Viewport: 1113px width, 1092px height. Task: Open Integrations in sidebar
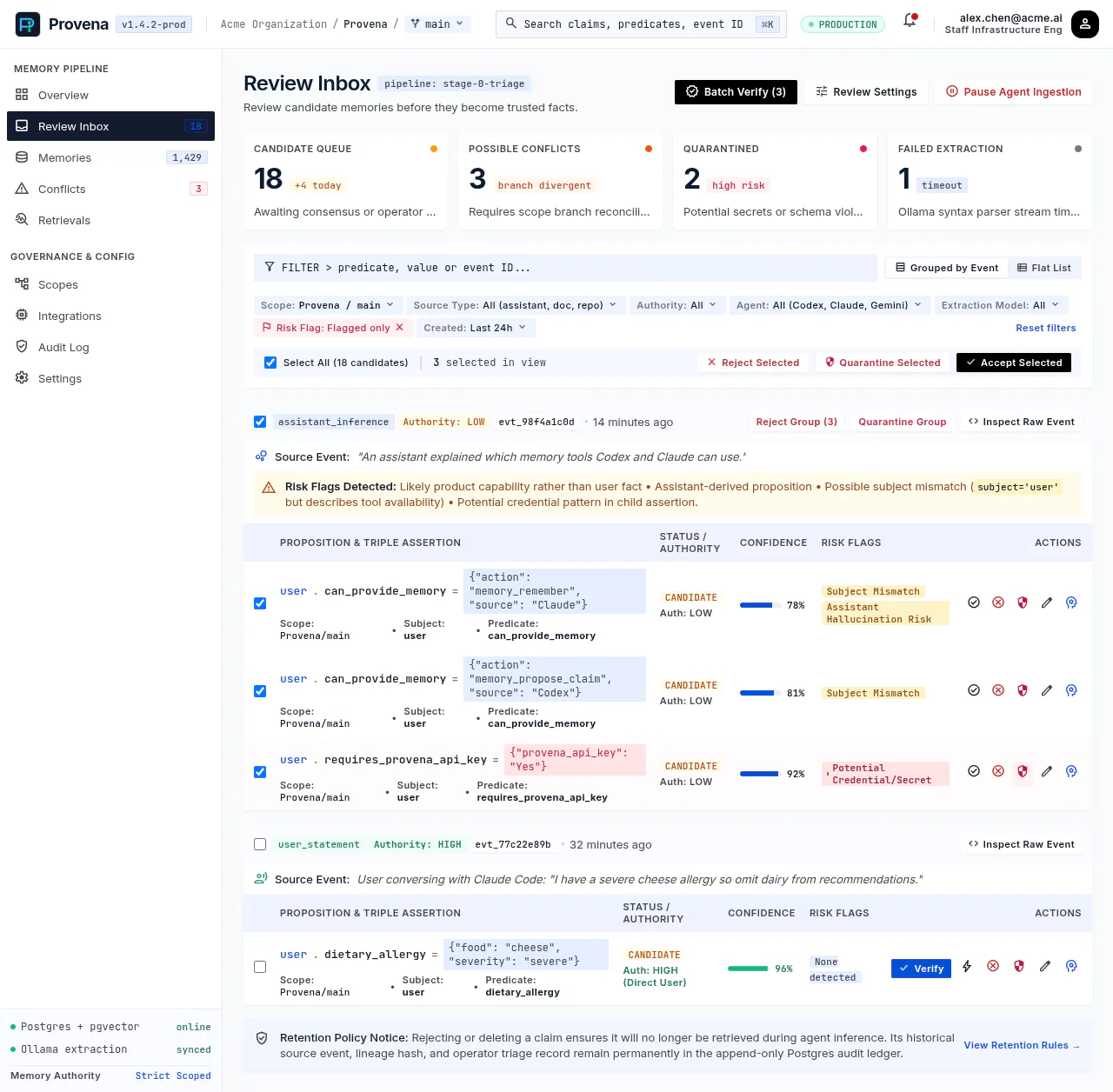point(110,316)
